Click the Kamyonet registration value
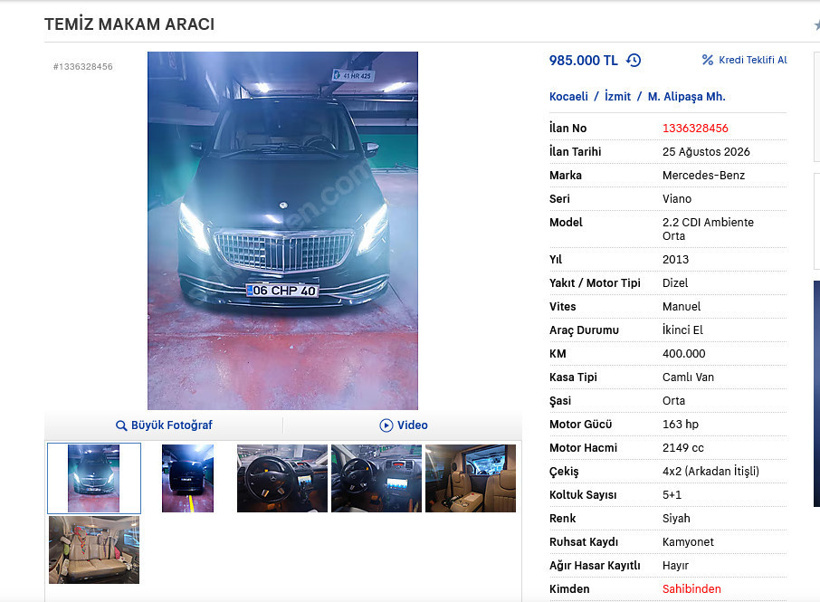Image resolution: width=820 pixels, height=602 pixels. click(x=688, y=542)
